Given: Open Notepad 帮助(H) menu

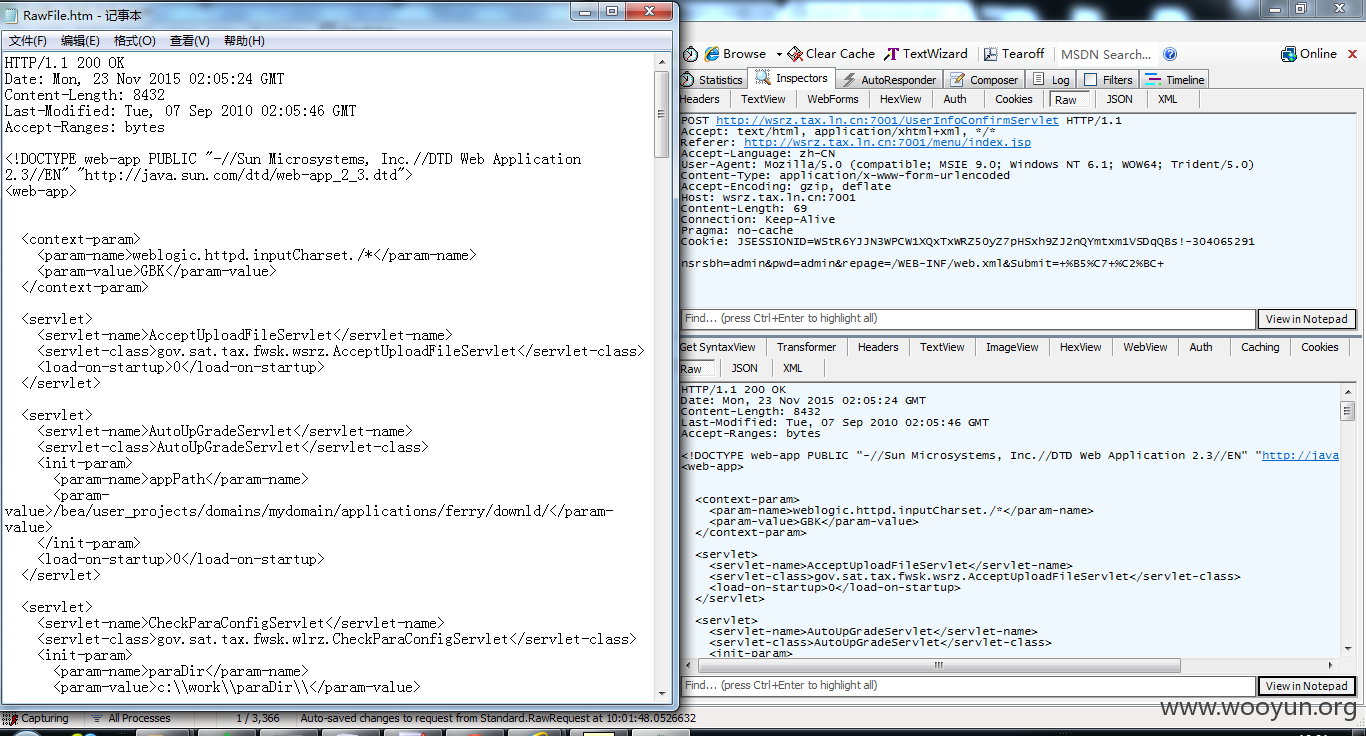Looking at the screenshot, I should click(x=244, y=41).
